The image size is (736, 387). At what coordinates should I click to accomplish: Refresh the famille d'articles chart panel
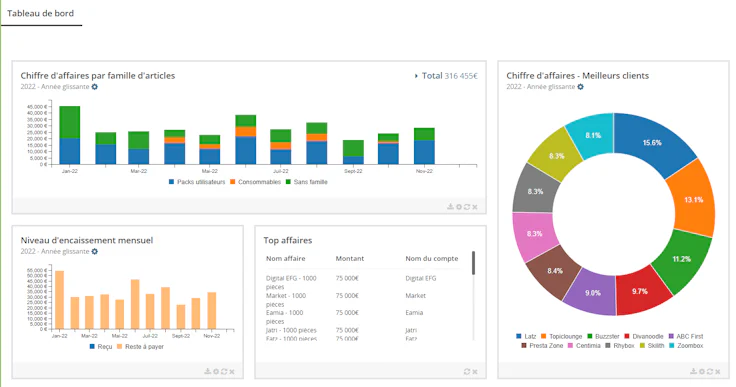(467, 207)
